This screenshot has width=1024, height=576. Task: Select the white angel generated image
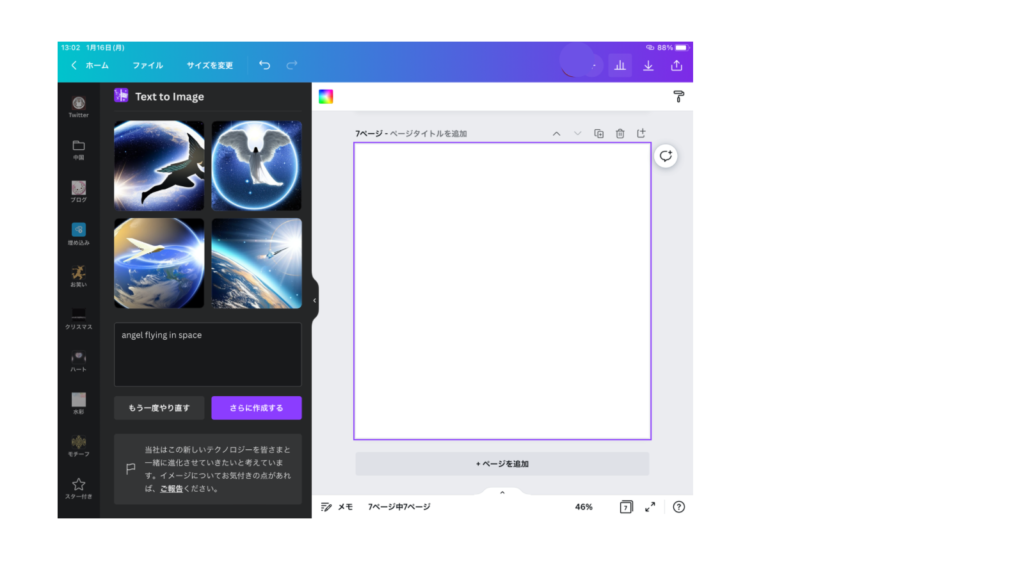tap(257, 165)
